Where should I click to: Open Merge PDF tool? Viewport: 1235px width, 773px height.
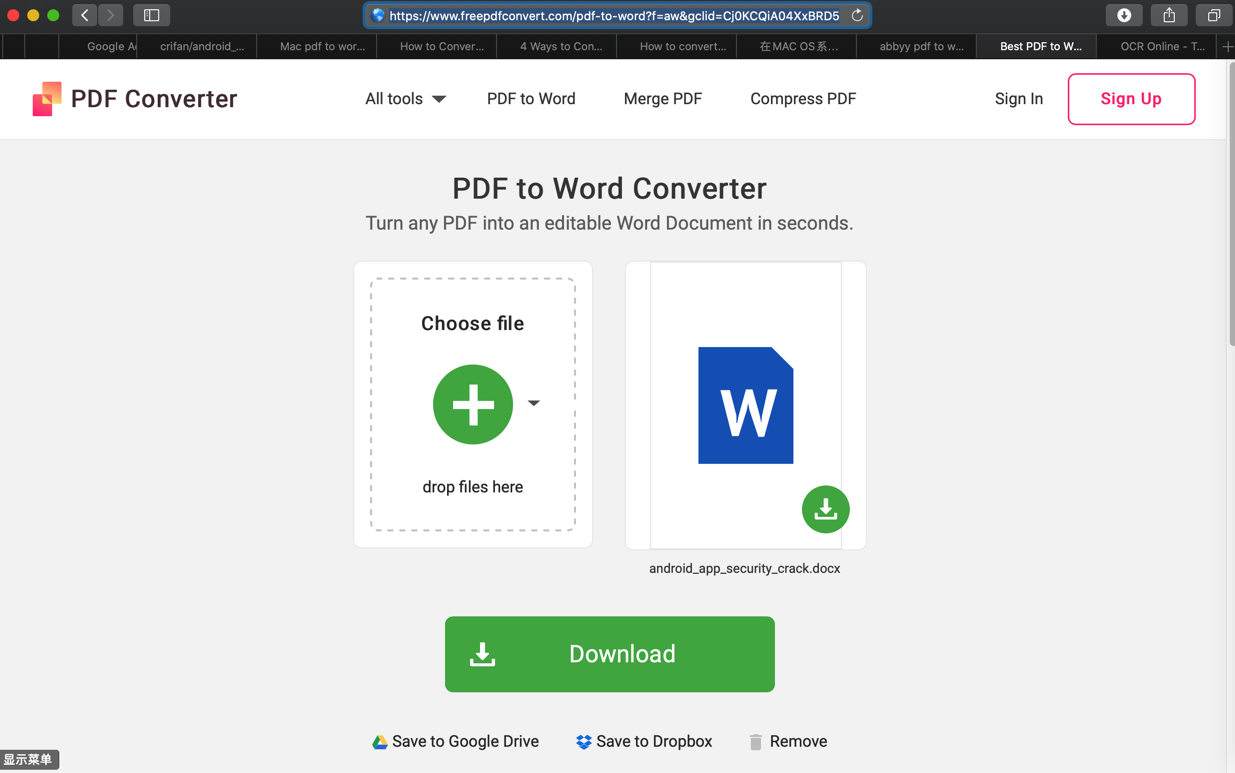click(663, 99)
